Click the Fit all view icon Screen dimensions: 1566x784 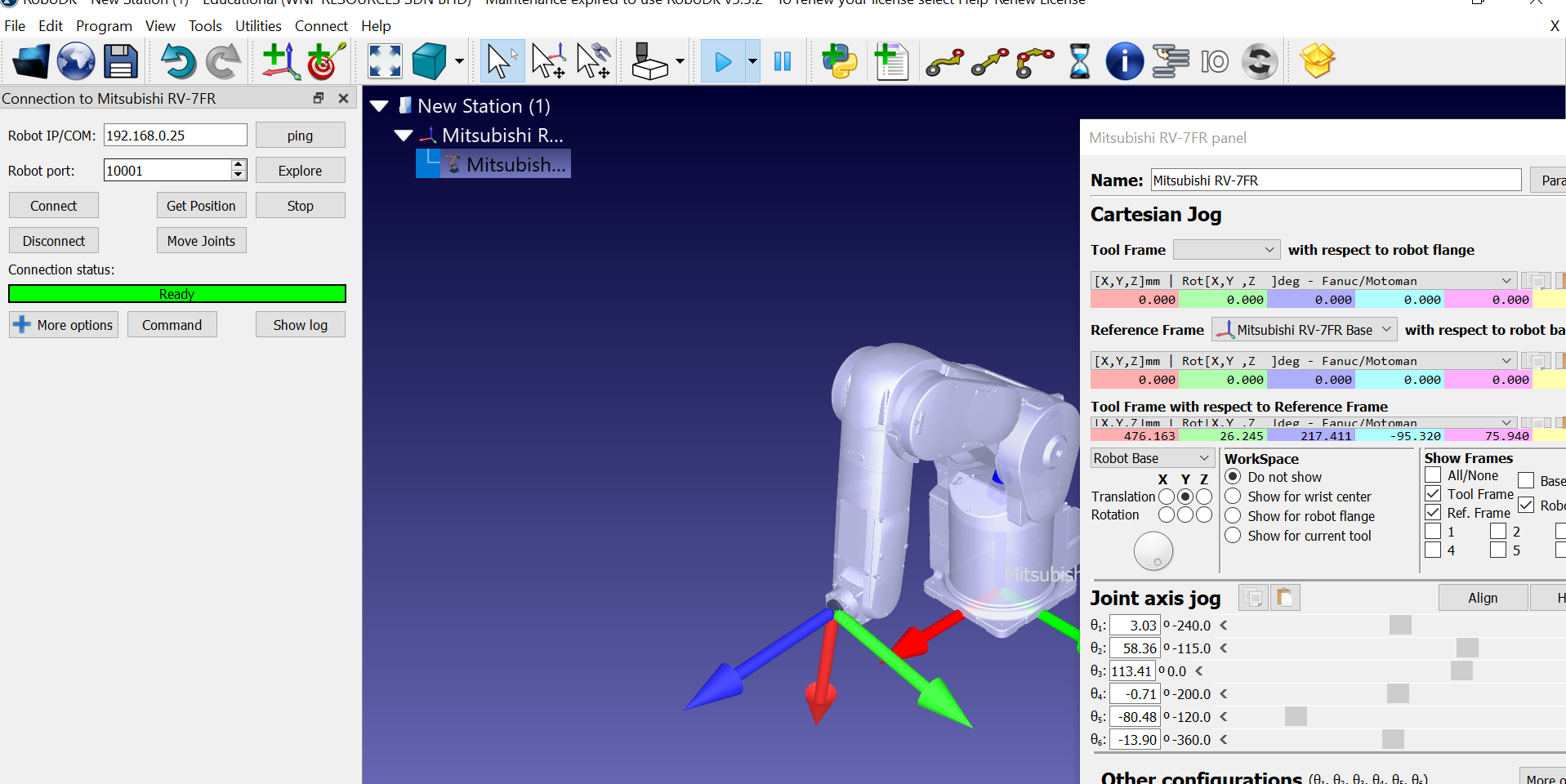[x=385, y=62]
